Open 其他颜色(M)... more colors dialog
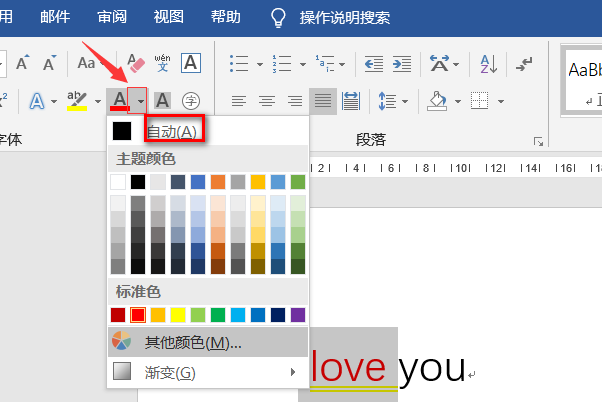 (x=208, y=342)
